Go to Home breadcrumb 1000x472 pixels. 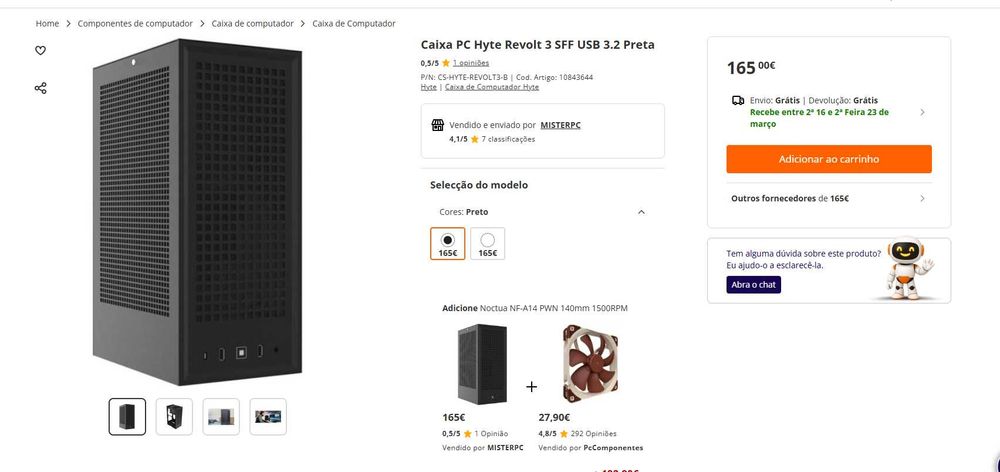[x=47, y=23]
